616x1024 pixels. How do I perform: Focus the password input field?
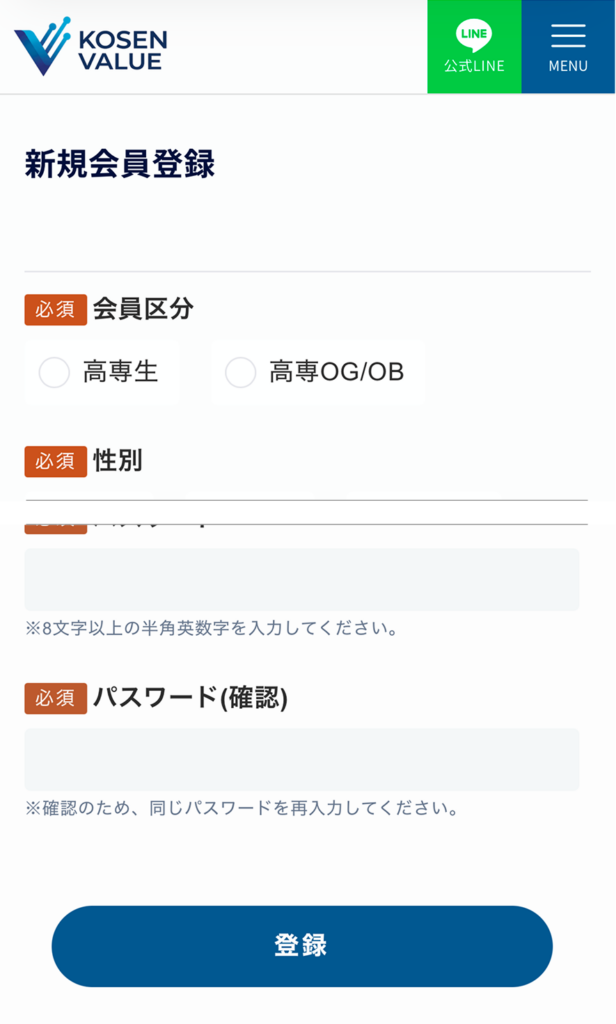pos(301,579)
